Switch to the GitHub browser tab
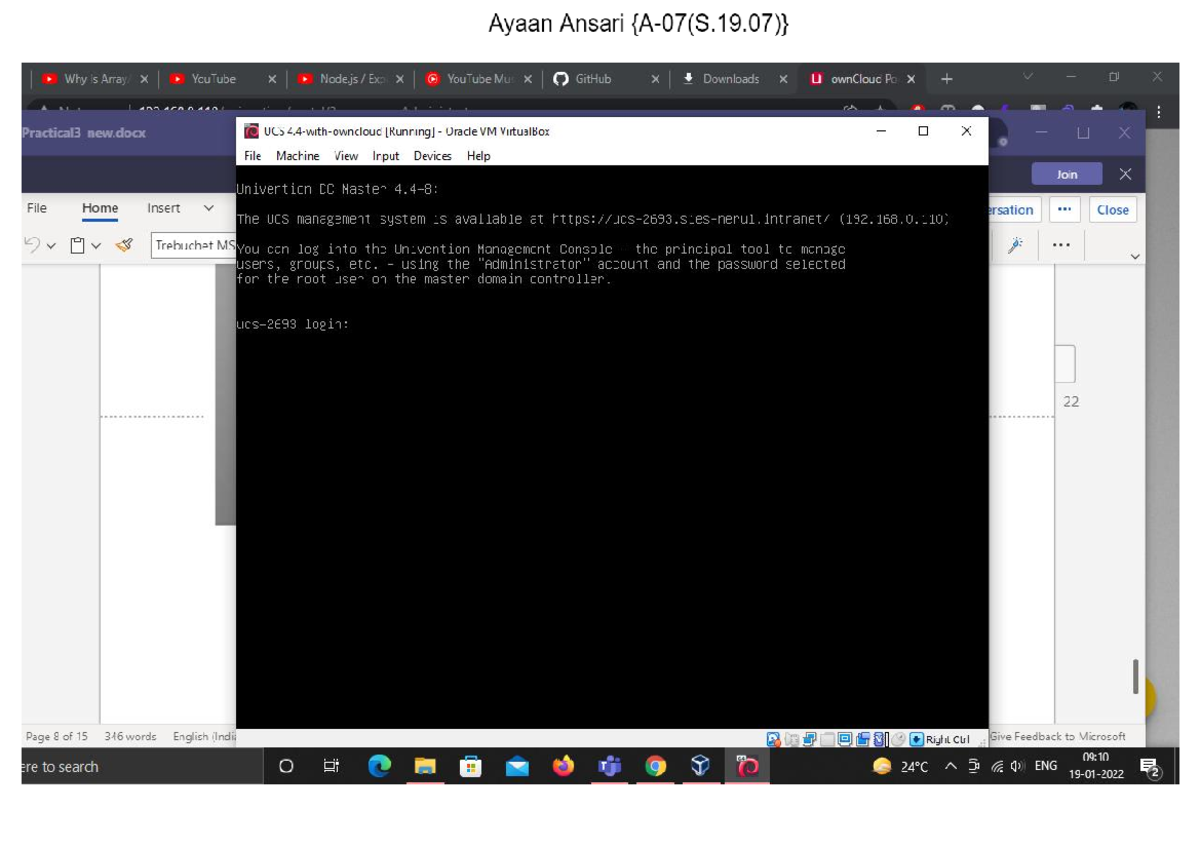Viewport: 1200px width, 848px height. coord(592,79)
